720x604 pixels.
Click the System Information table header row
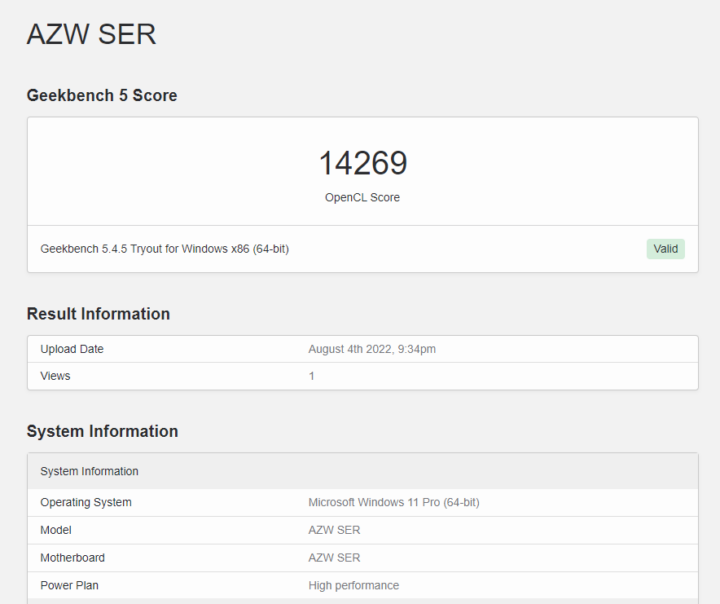click(363, 471)
